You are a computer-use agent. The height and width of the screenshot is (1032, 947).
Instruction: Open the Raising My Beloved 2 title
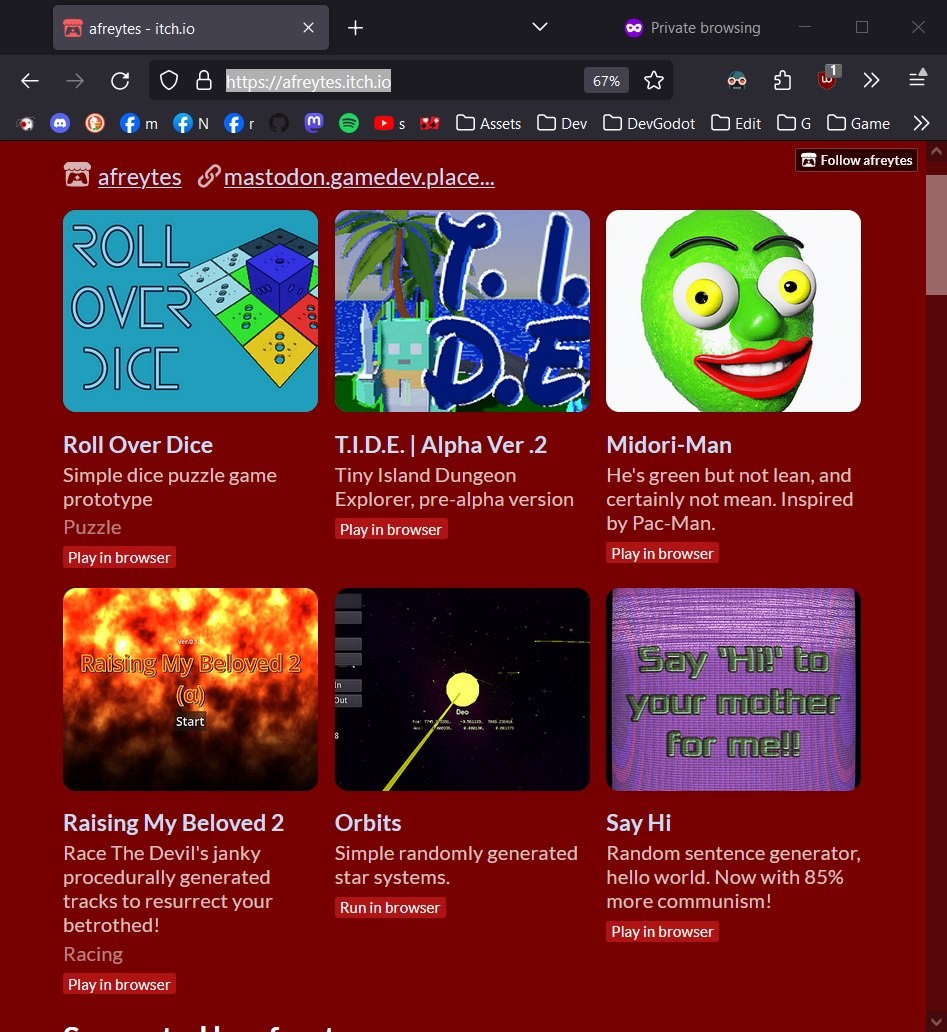(x=173, y=823)
